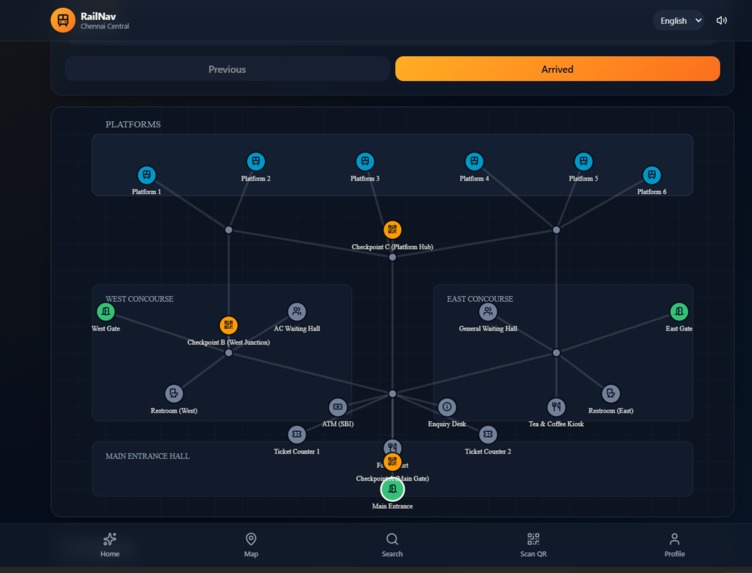The image size is (752, 573).
Task: Open the Profile tab
Action: 674,545
